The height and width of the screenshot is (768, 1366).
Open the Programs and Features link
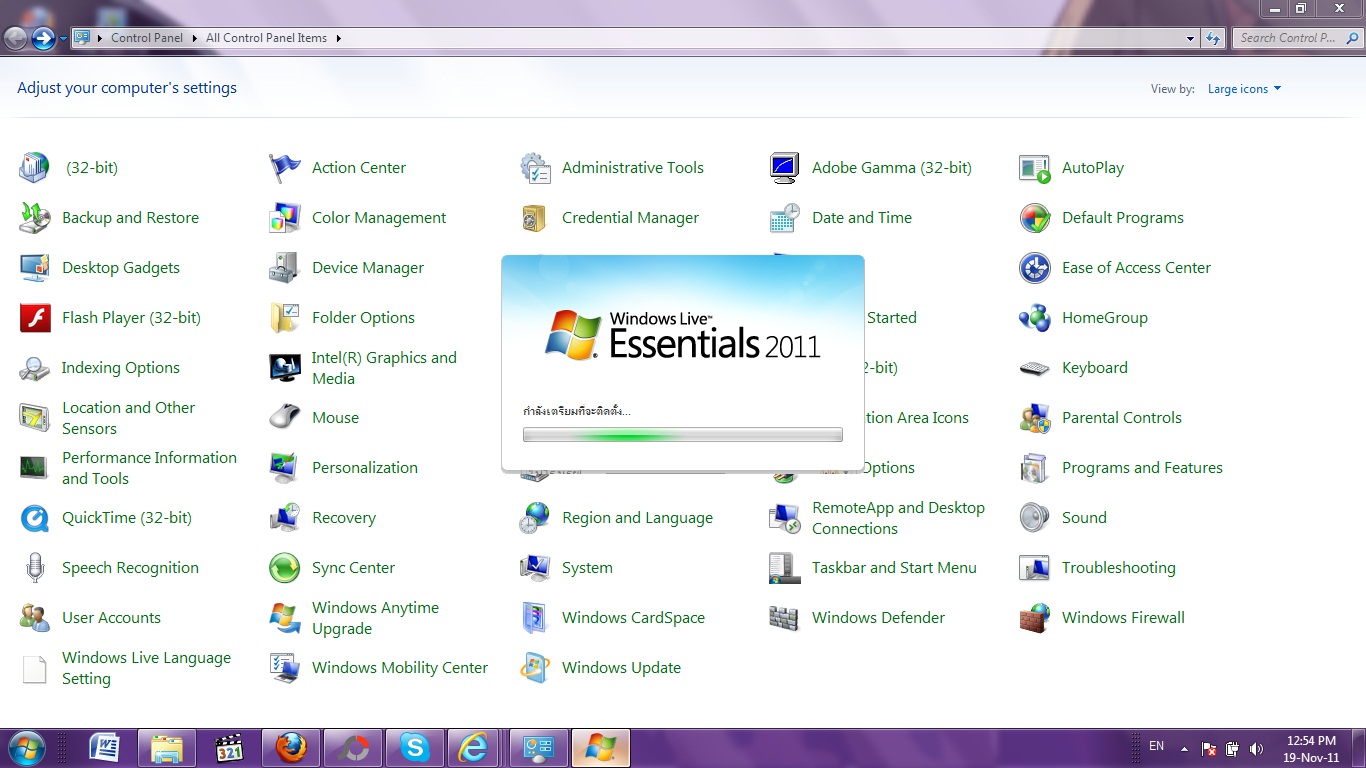(x=1142, y=468)
